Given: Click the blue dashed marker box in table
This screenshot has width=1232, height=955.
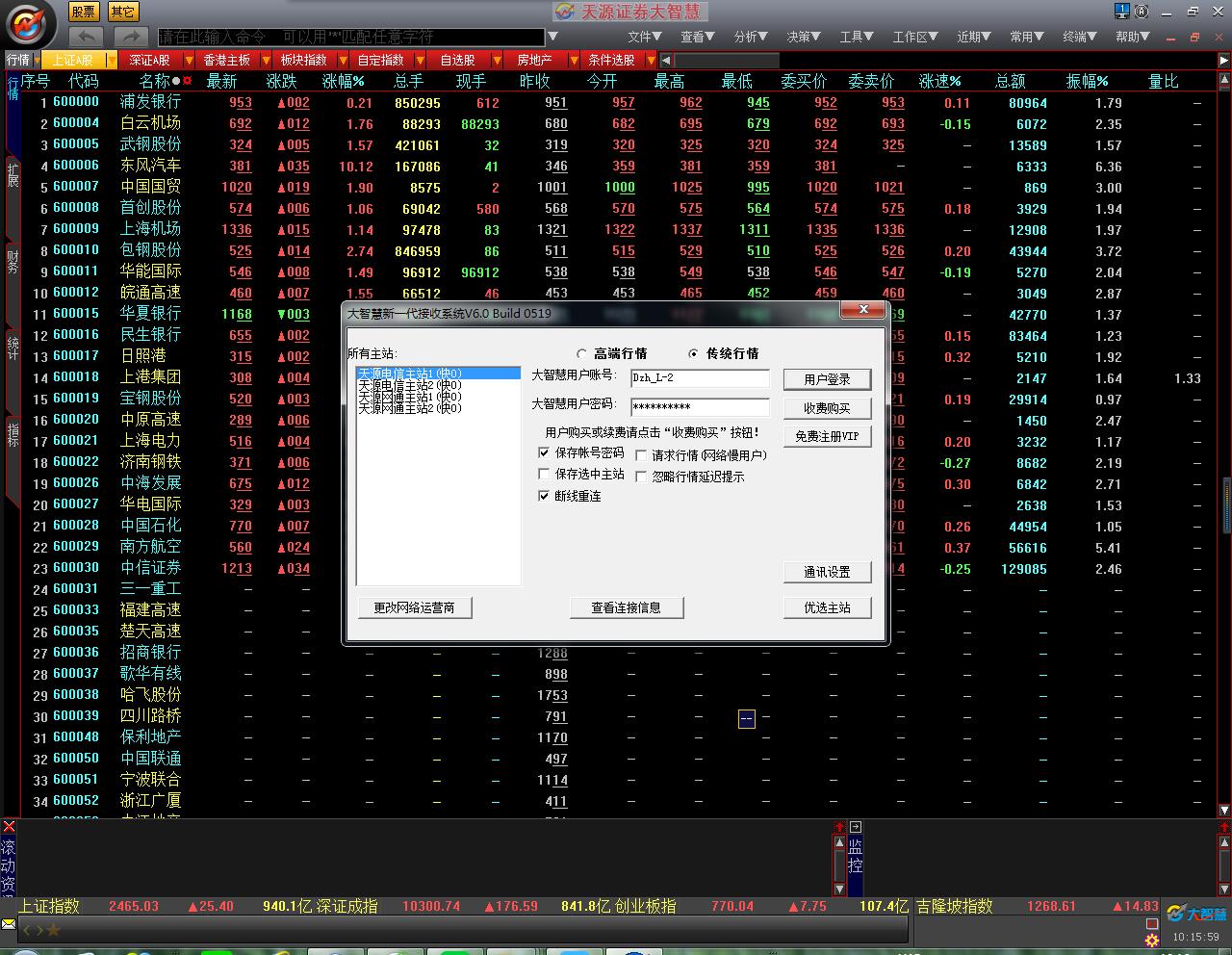Looking at the screenshot, I should pyautogui.click(x=746, y=718).
